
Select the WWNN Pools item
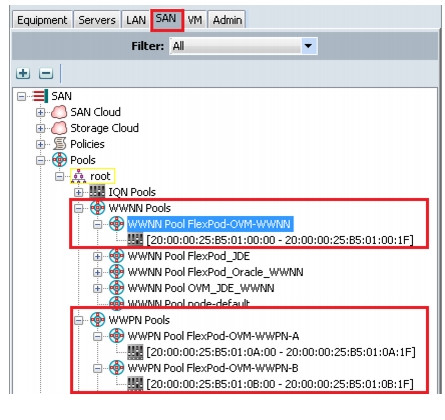[139, 208]
